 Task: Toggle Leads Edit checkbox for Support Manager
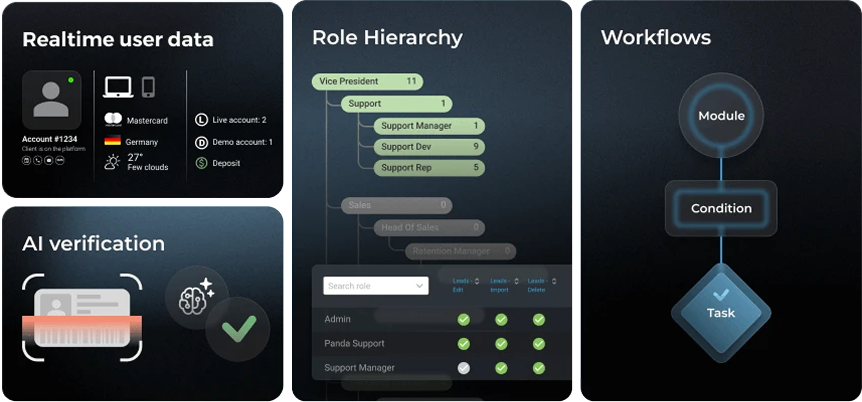(463, 368)
